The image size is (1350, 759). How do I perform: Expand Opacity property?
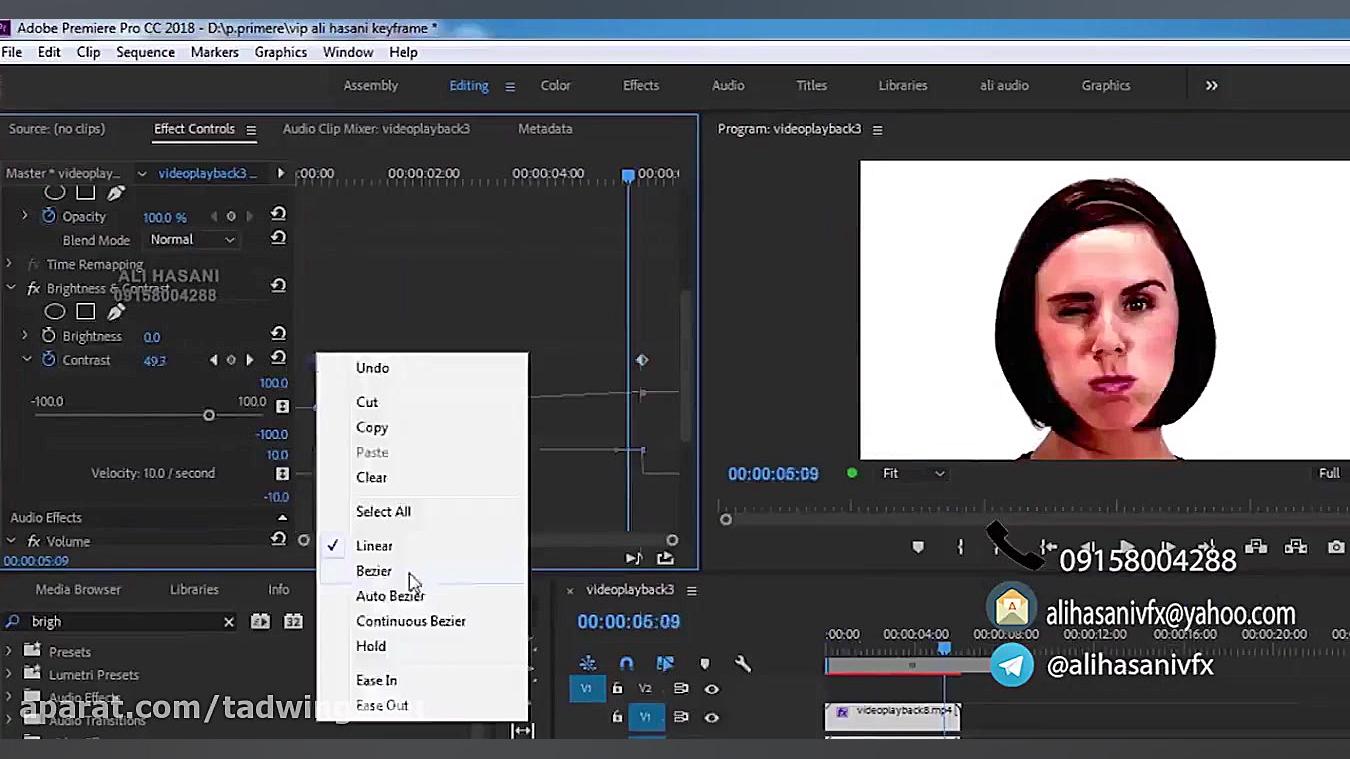[x=25, y=216]
